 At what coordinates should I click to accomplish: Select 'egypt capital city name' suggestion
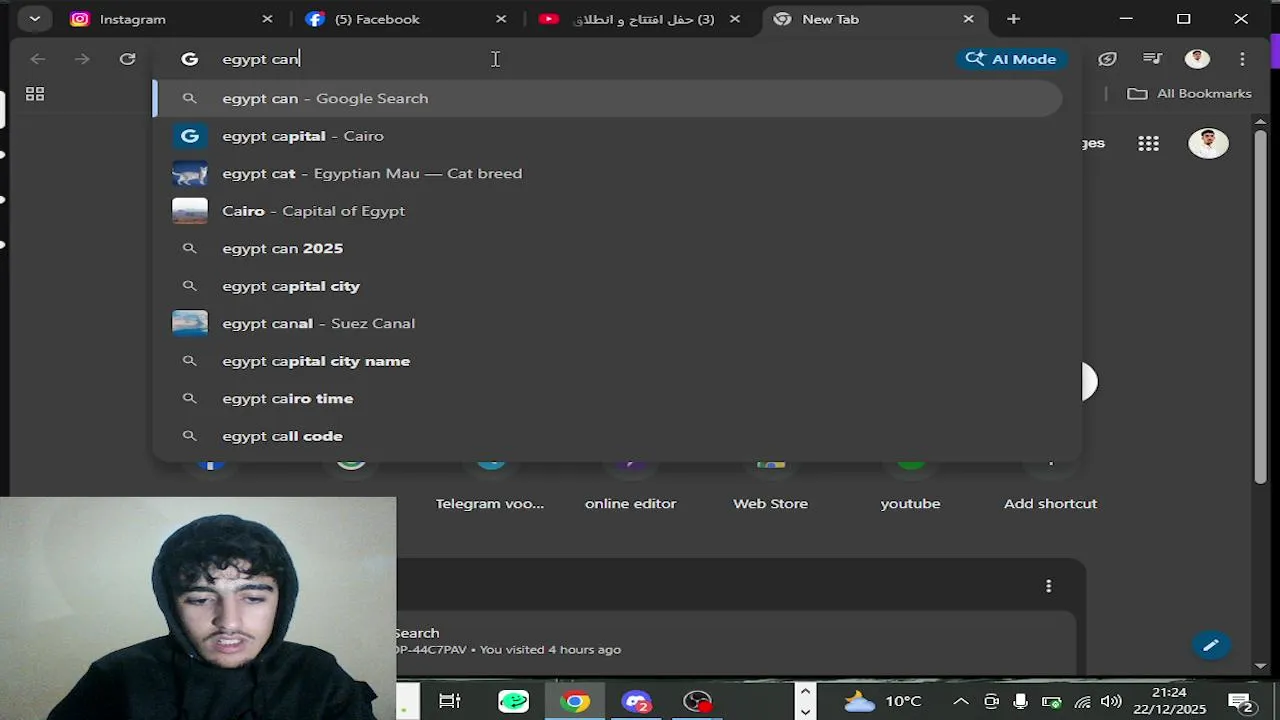[607, 361]
